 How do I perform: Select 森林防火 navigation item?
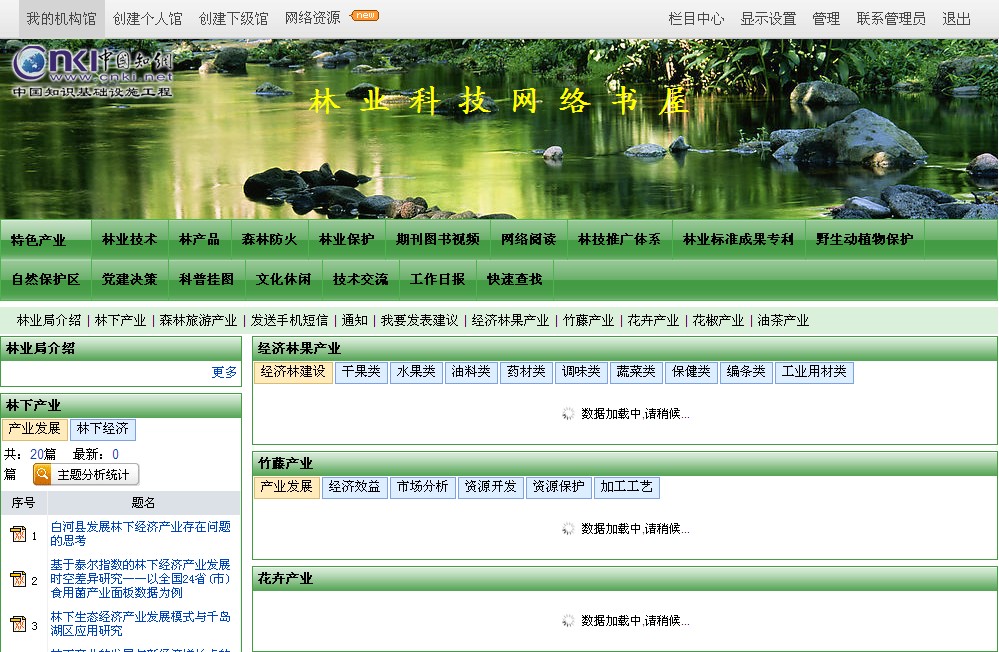270,239
